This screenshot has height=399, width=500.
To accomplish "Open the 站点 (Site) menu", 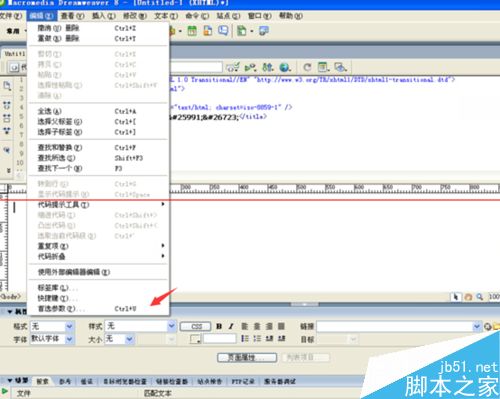I will click(228, 16).
